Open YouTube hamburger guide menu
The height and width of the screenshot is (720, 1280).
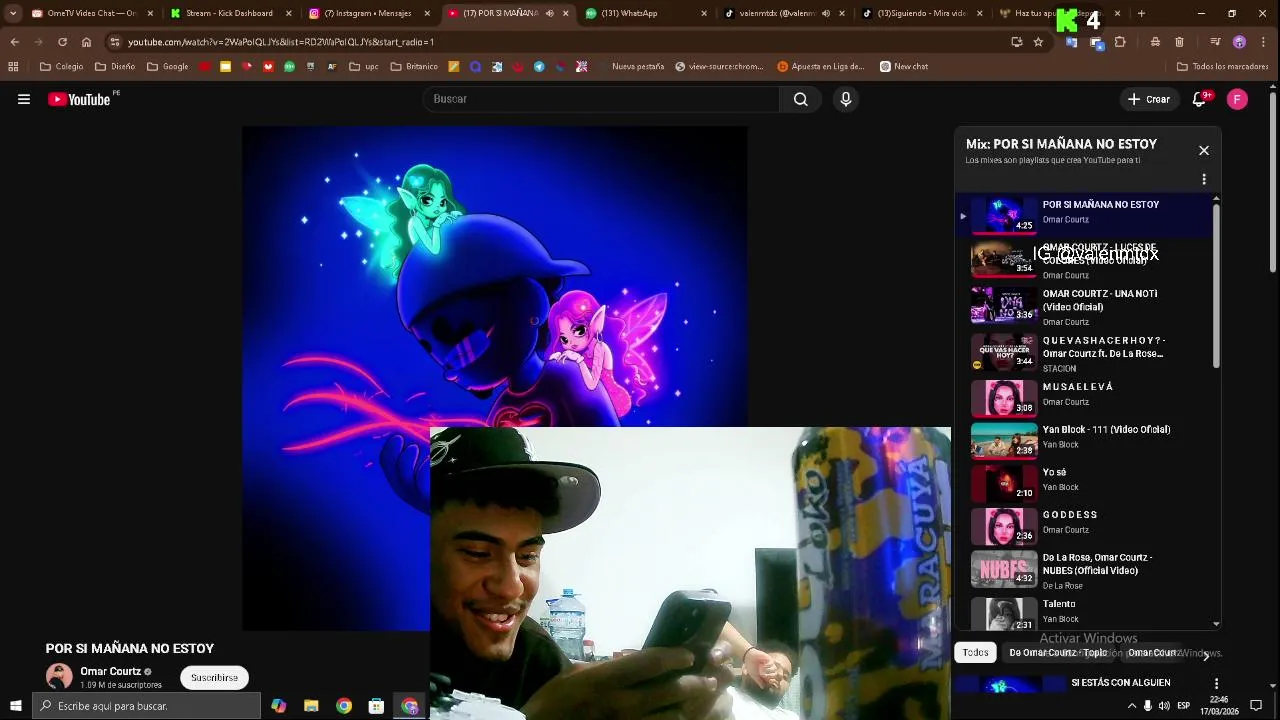coord(24,99)
